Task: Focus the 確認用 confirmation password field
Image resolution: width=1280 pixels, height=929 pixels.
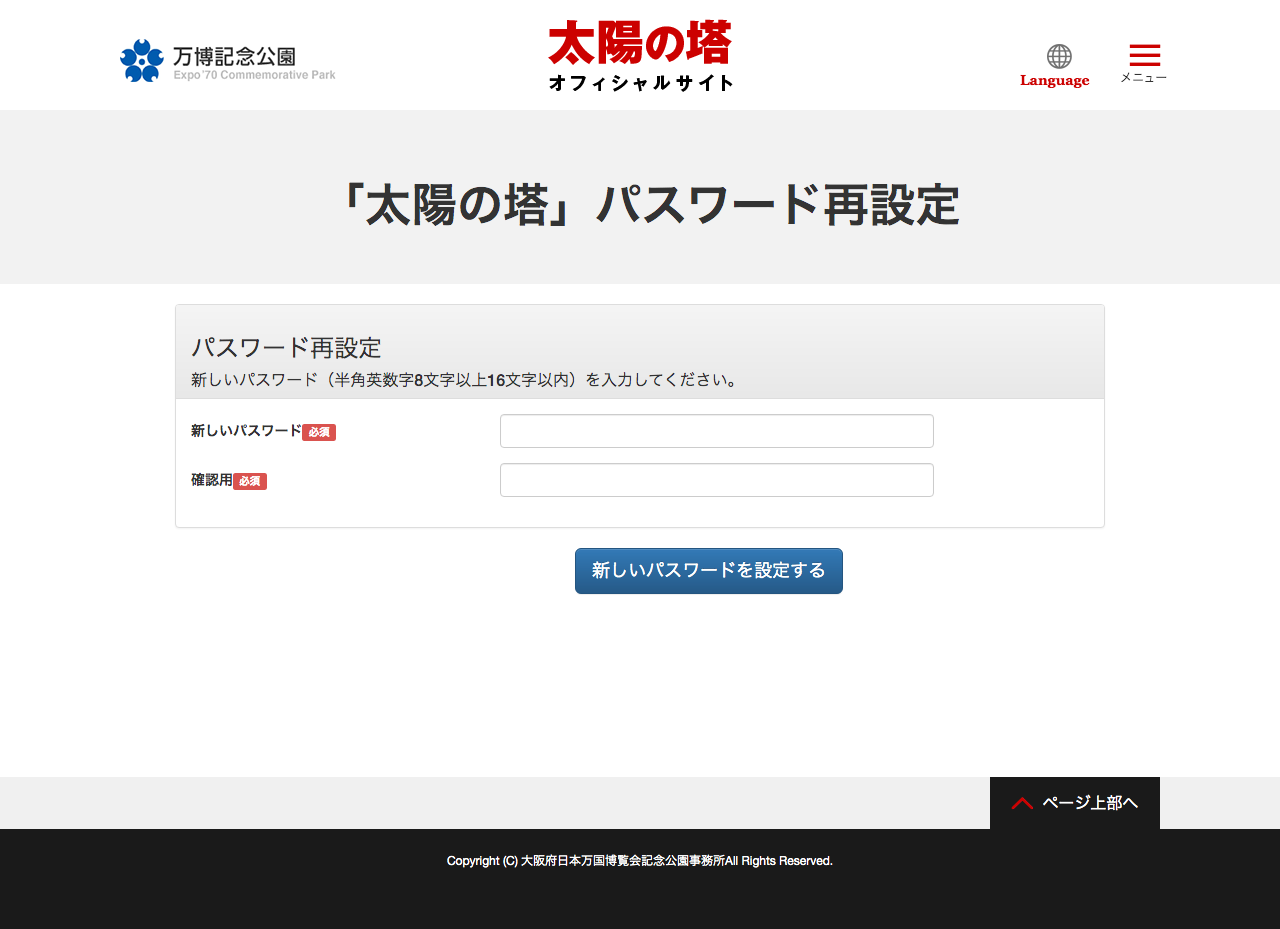Action: click(x=717, y=480)
